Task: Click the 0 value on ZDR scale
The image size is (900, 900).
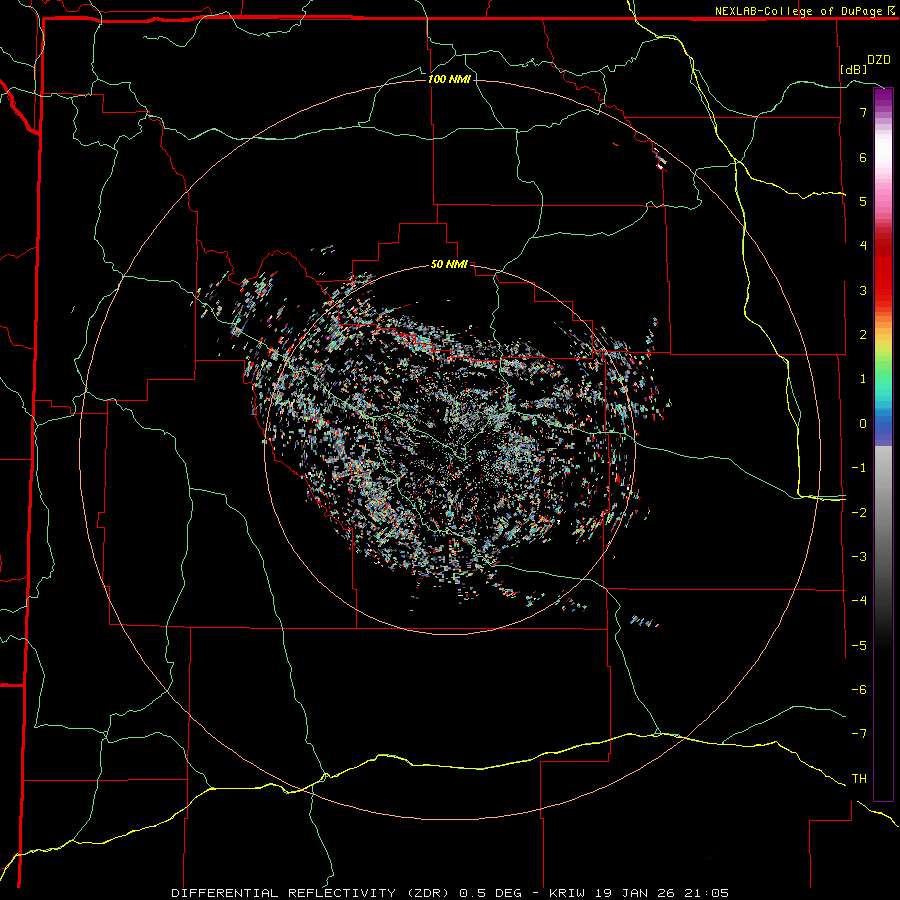Action: [x=863, y=424]
